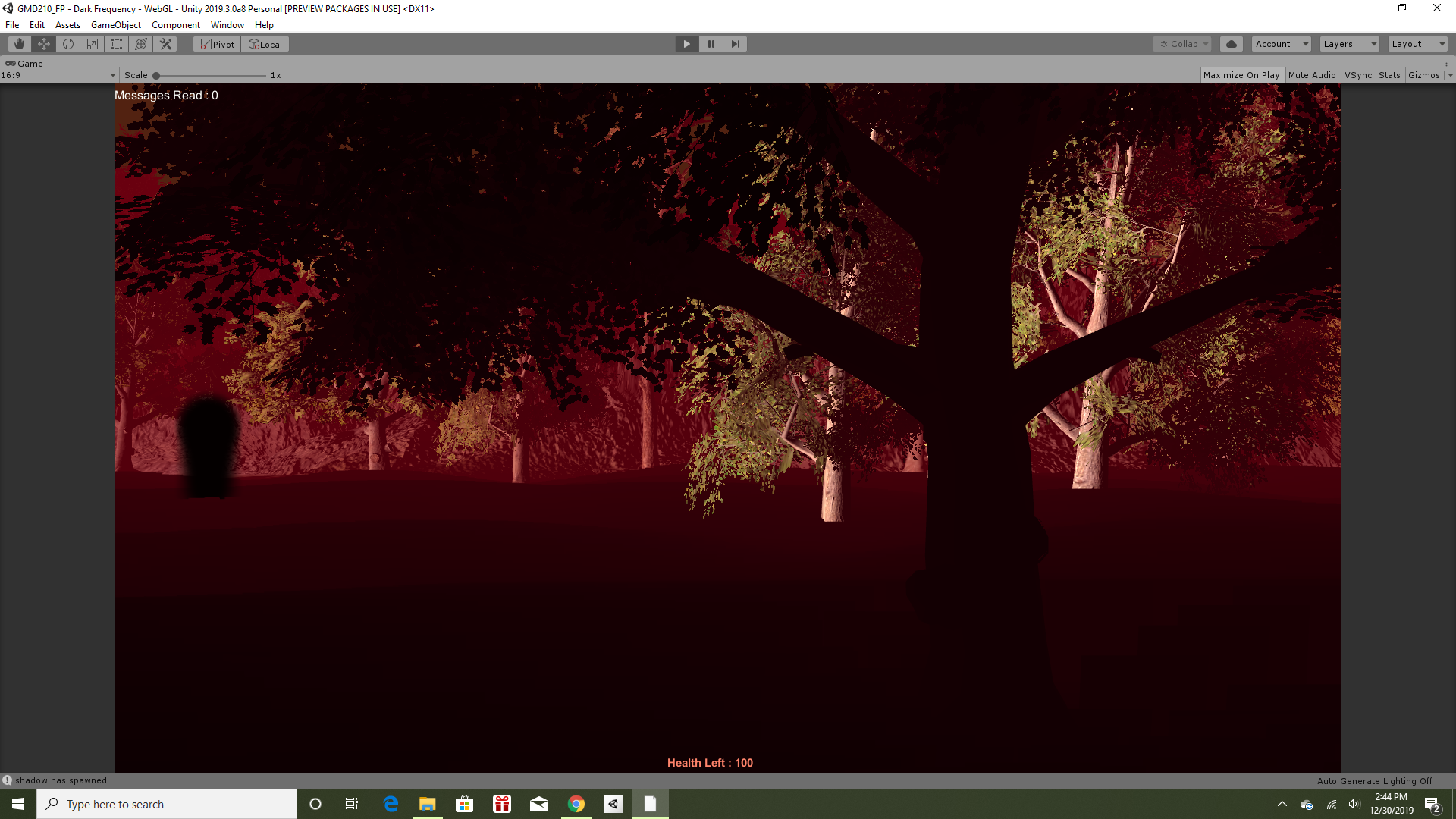Click the Step frame button
Viewport: 1456px width, 819px height.
pyautogui.click(x=735, y=44)
